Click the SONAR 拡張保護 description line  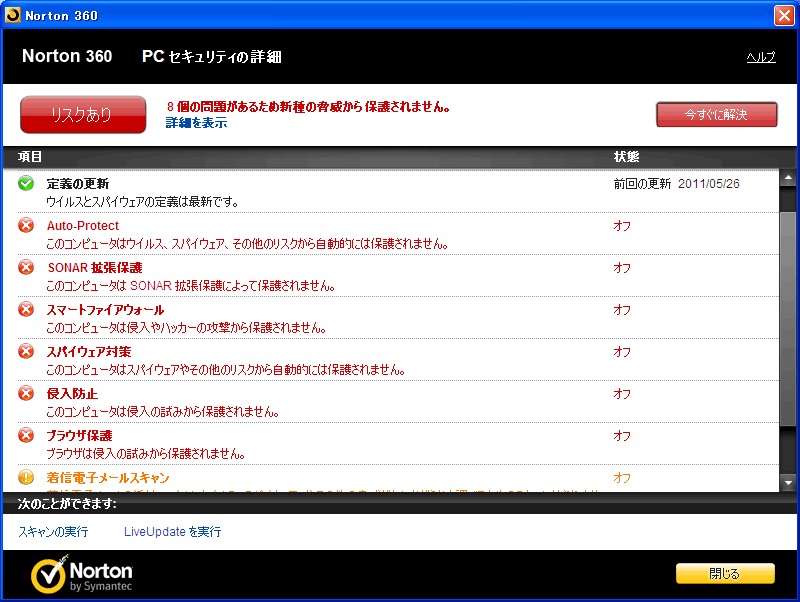191,286
